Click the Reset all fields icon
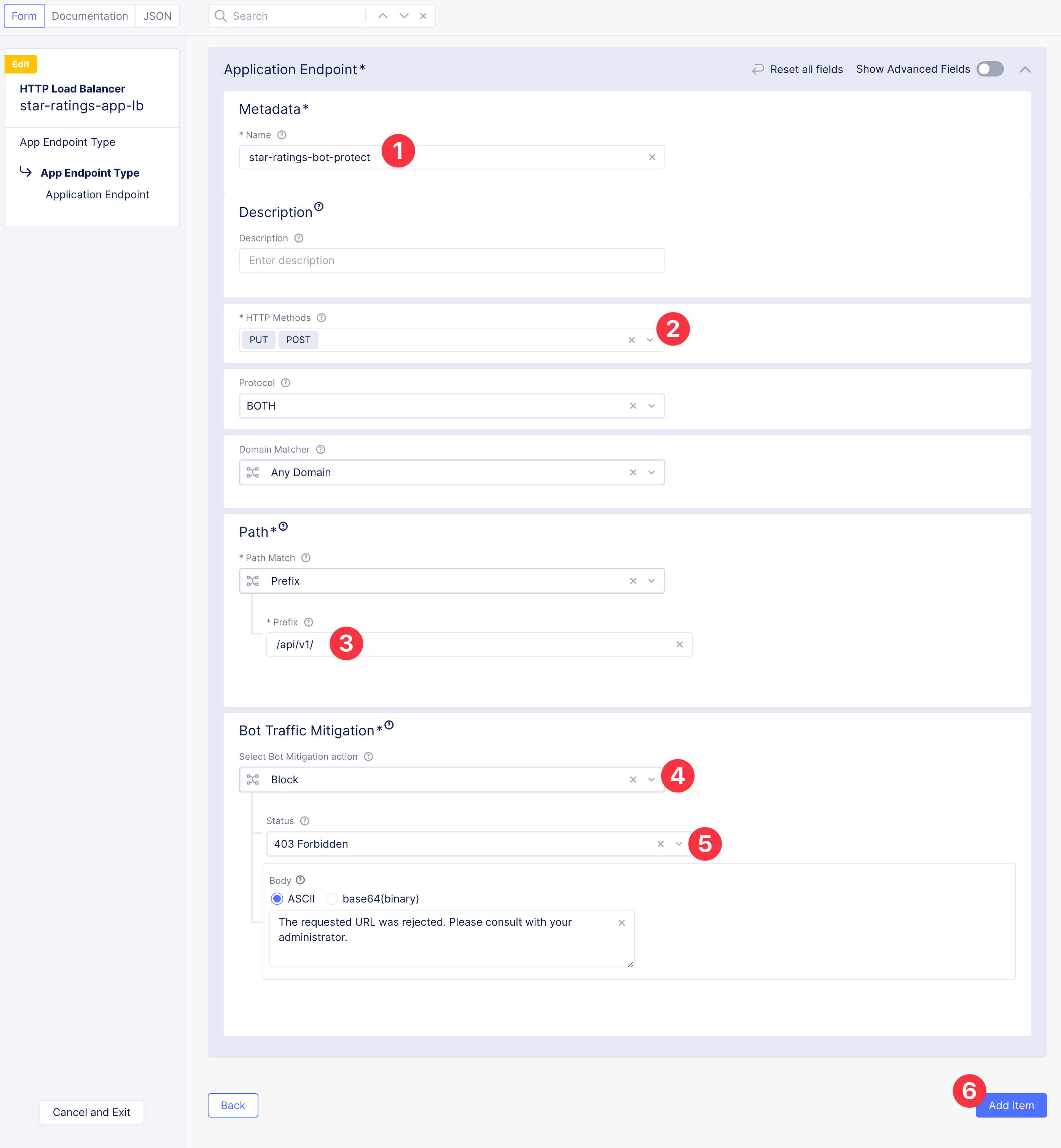This screenshot has width=1061, height=1148. [x=758, y=69]
